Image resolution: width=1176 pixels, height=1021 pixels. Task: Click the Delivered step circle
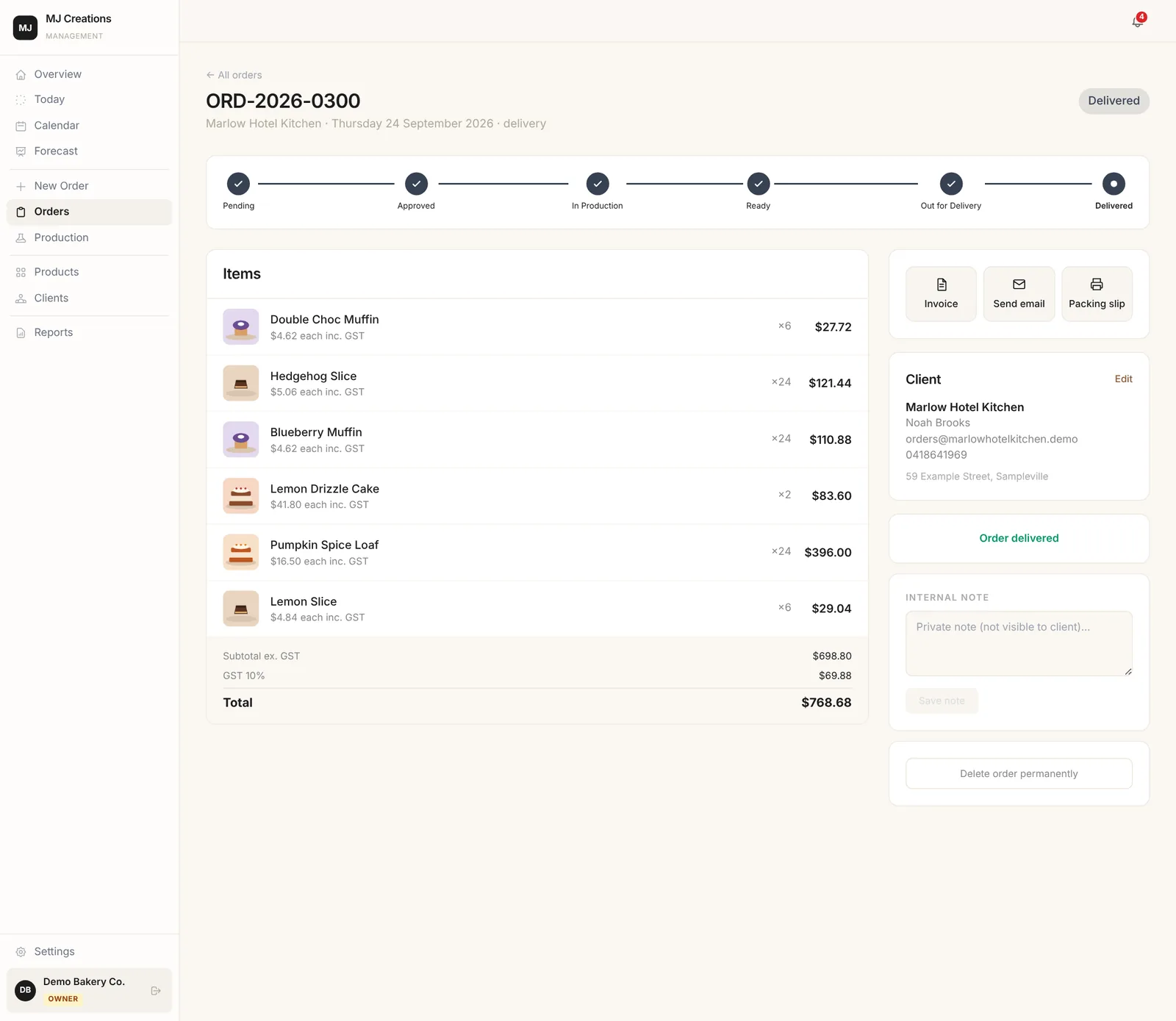[1114, 184]
